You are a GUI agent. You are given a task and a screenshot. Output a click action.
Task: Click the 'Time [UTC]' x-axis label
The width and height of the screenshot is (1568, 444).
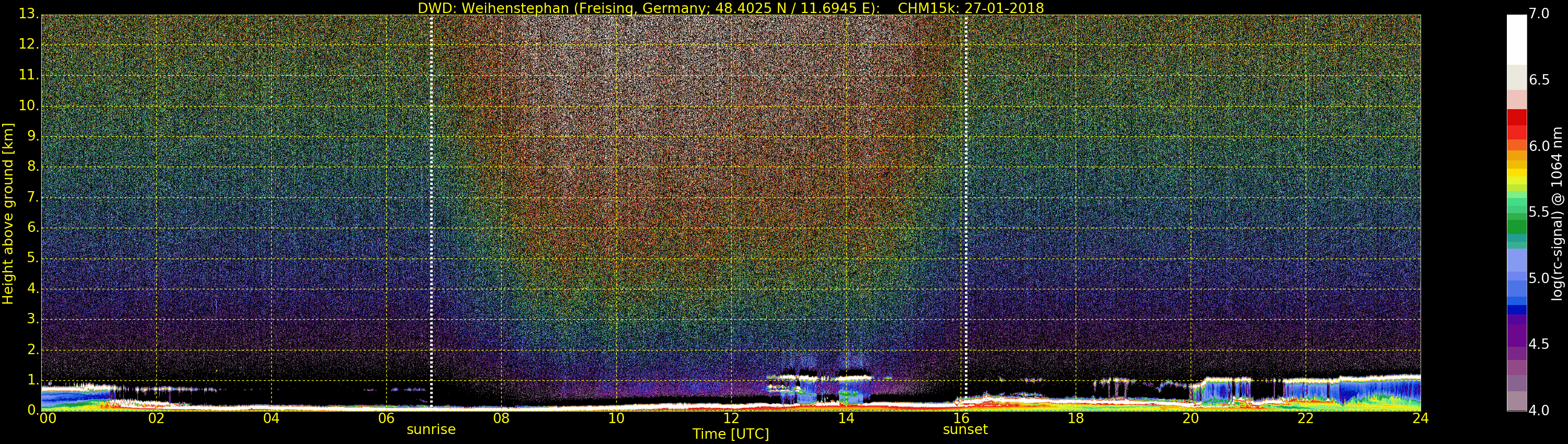[x=731, y=434]
